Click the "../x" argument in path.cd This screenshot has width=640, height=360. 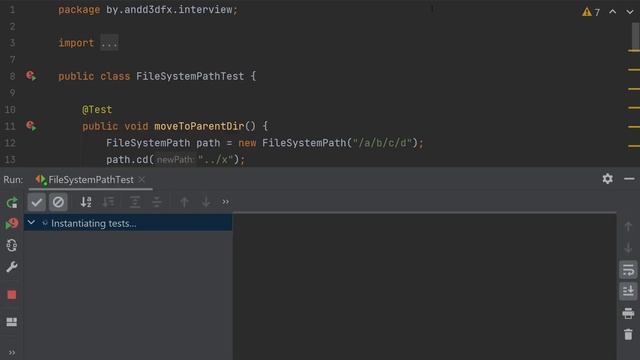(x=216, y=160)
